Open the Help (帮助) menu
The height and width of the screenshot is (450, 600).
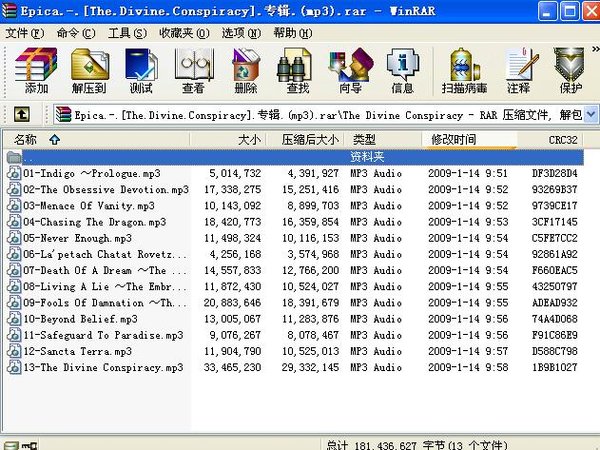pyautogui.click(x=293, y=33)
